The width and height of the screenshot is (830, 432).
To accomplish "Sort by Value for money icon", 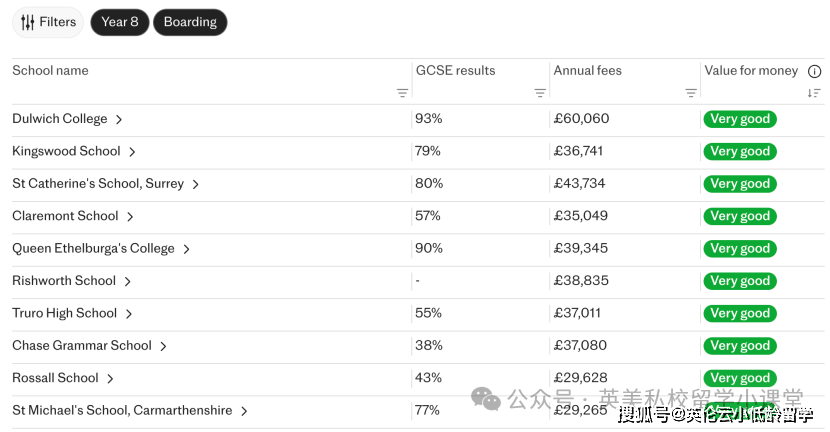I will 814,93.
